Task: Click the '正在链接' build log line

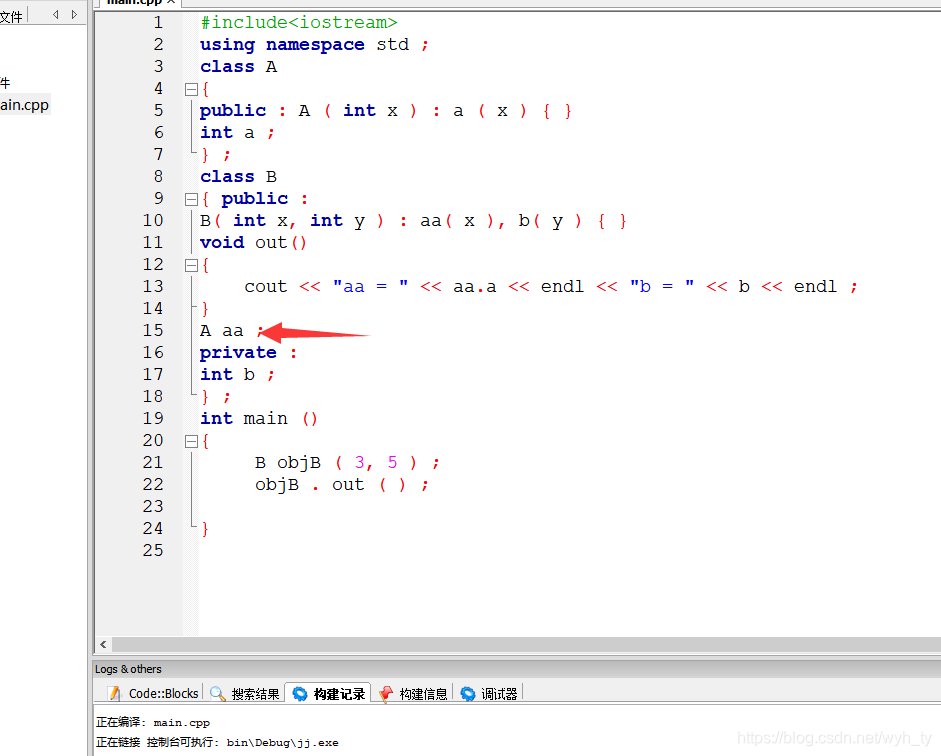Action: point(217,743)
